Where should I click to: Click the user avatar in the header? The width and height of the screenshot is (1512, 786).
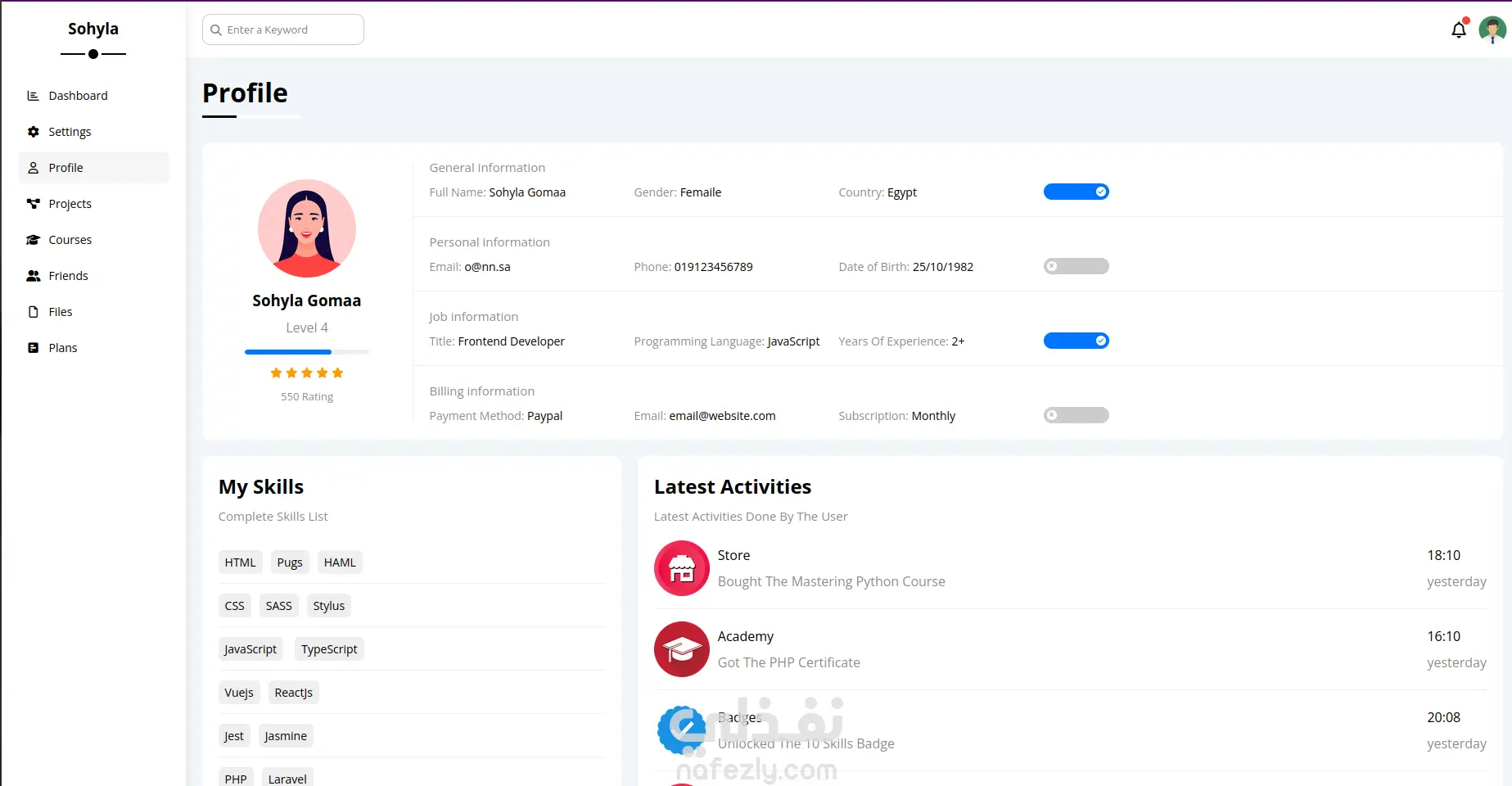pos(1492,30)
